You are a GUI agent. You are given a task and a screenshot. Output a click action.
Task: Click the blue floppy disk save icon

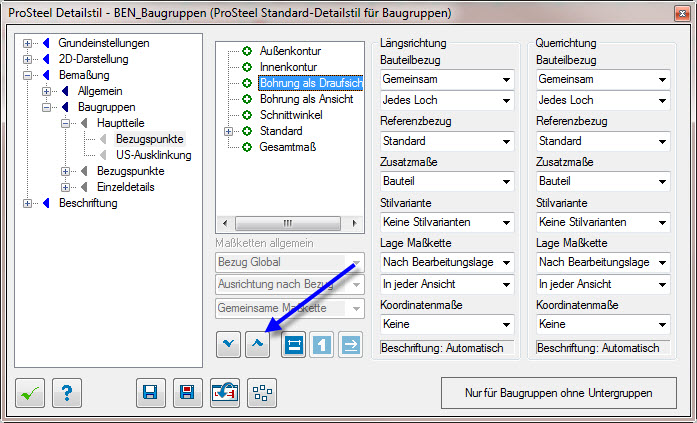(151, 393)
